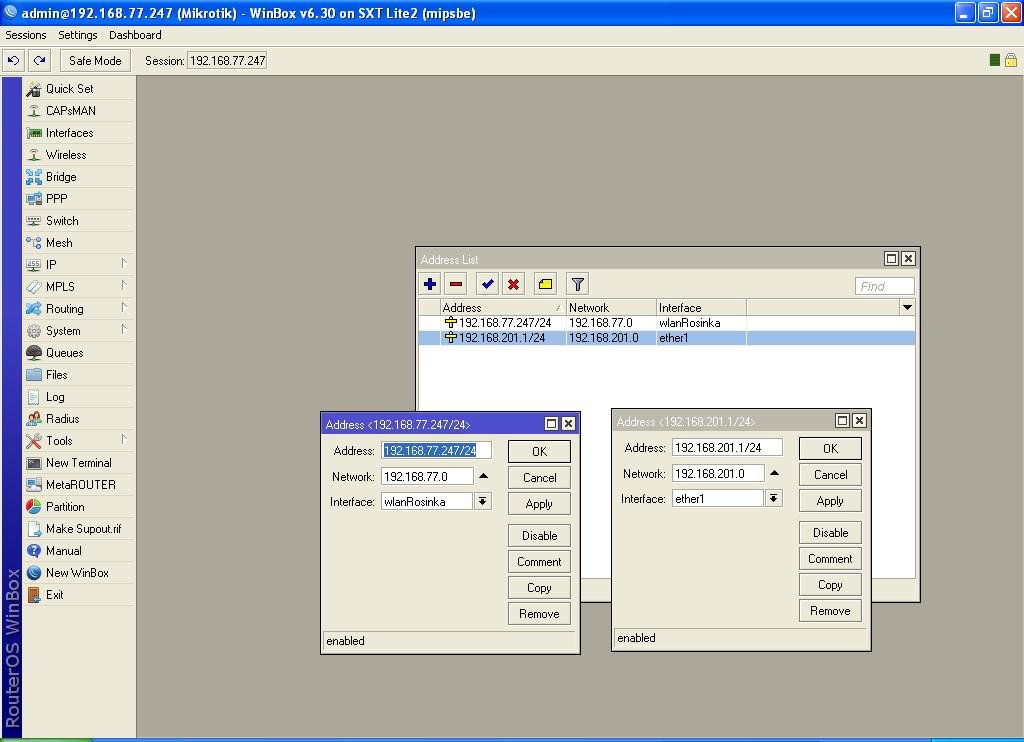Click Cancel in the 192.168.201.1/24 dialog
The height and width of the screenshot is (742, 1024).
click(x=830, y=475)
